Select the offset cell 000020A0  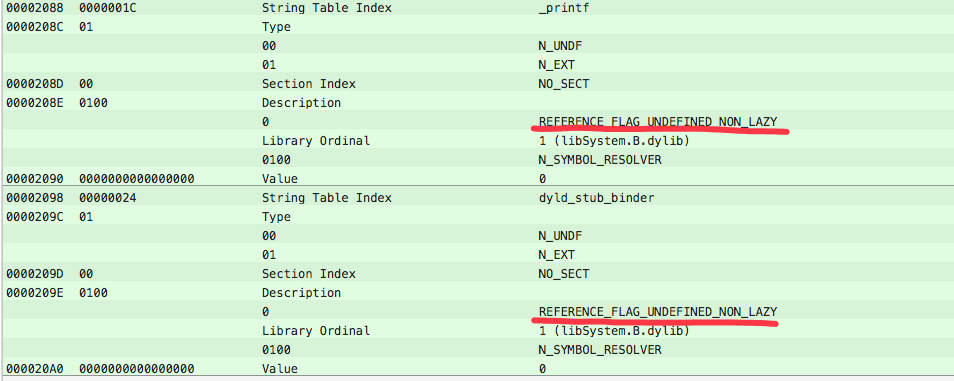tap(35, 369)
